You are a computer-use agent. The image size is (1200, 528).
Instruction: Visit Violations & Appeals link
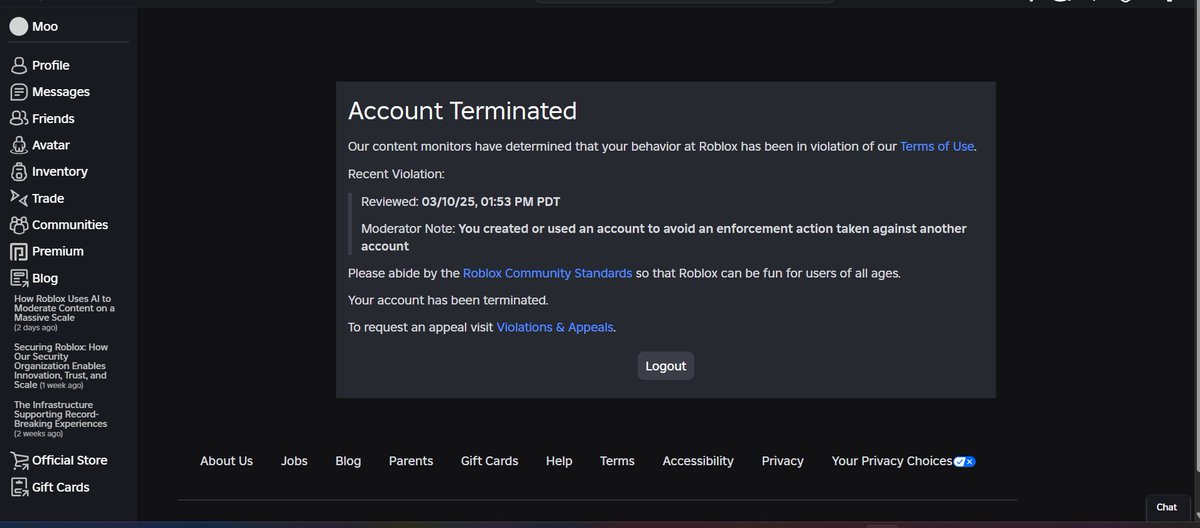(555, 327)
